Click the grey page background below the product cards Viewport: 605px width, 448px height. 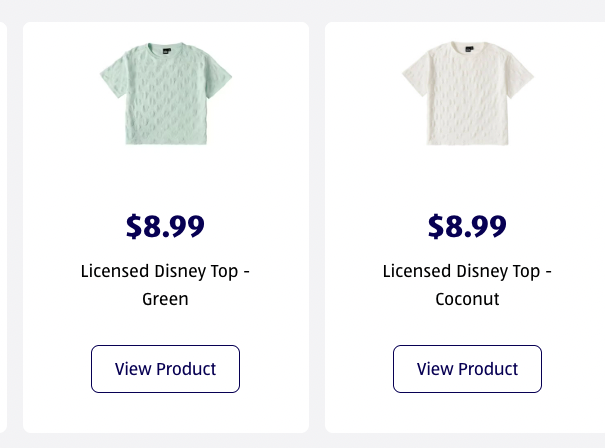coord(300,441)
